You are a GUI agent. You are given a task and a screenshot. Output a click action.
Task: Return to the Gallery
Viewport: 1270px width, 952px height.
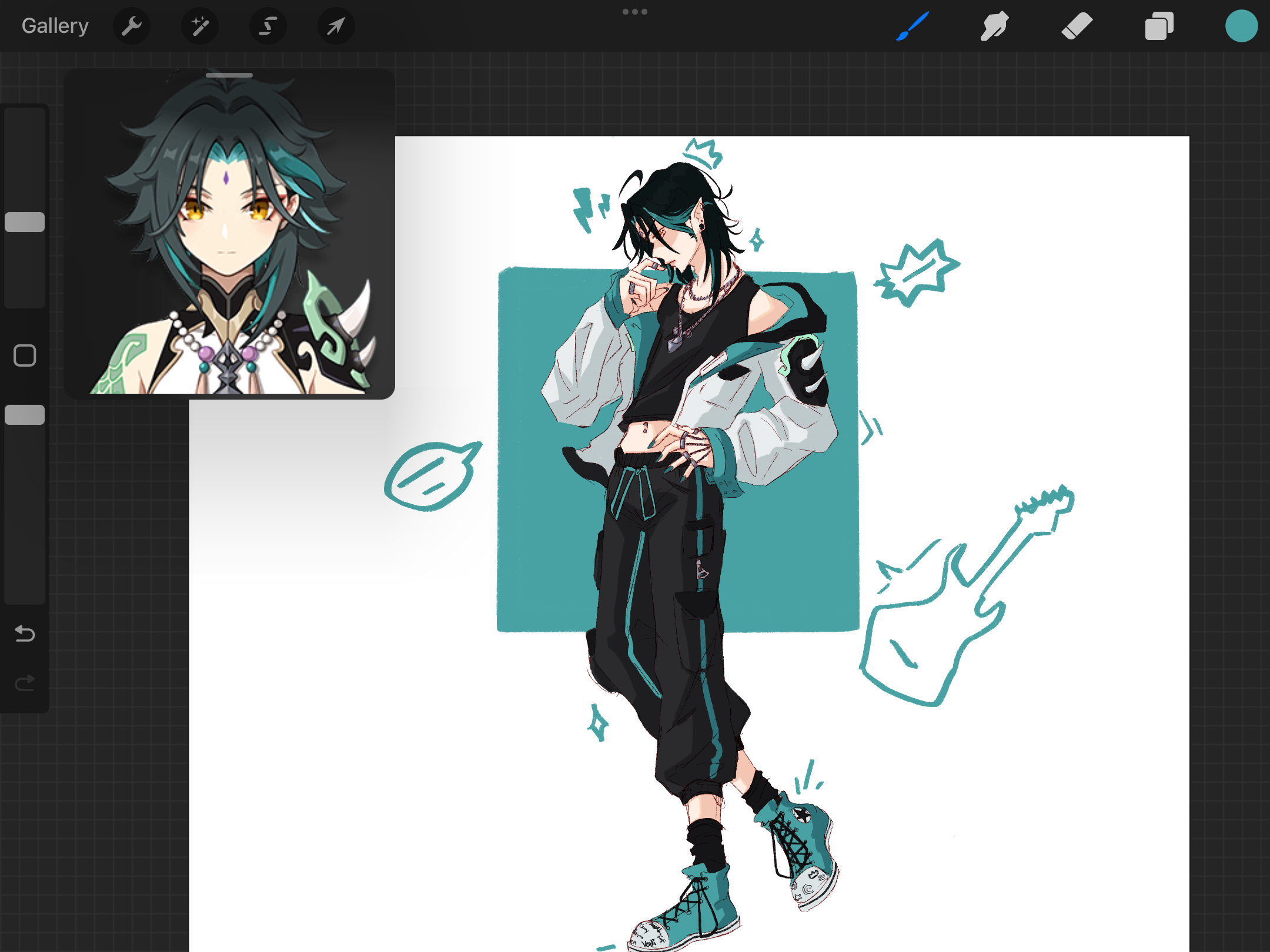(55, 26)
